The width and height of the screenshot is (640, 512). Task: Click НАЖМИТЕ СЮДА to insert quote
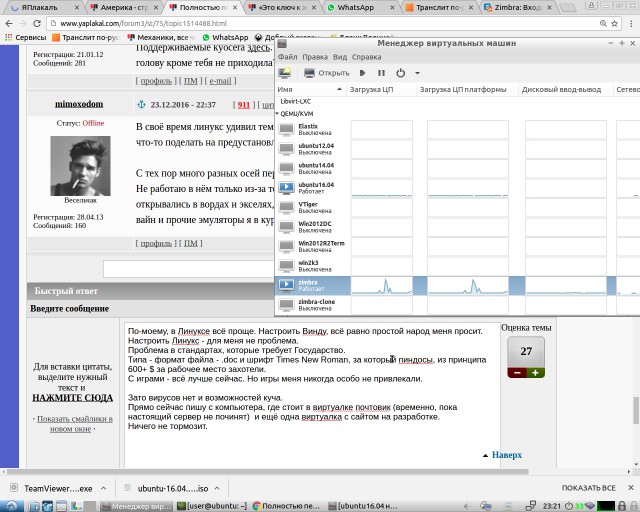coord(73,398)
